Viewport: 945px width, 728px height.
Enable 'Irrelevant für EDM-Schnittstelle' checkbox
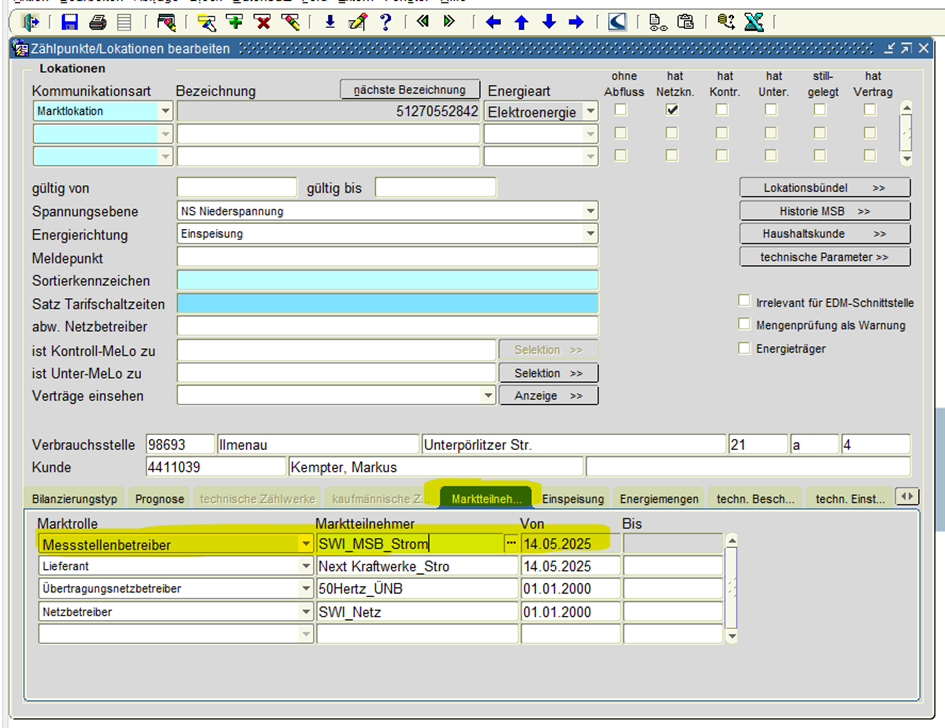(x=744, y=301)
